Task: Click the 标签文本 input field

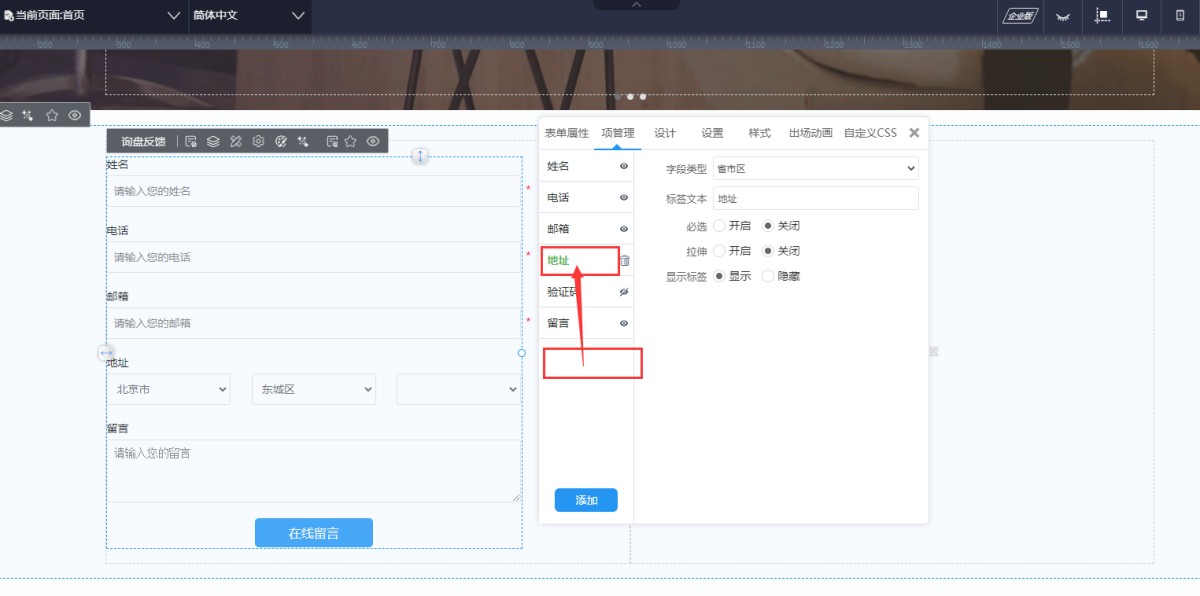Action: pyautogui.click(x=814, y=199)
